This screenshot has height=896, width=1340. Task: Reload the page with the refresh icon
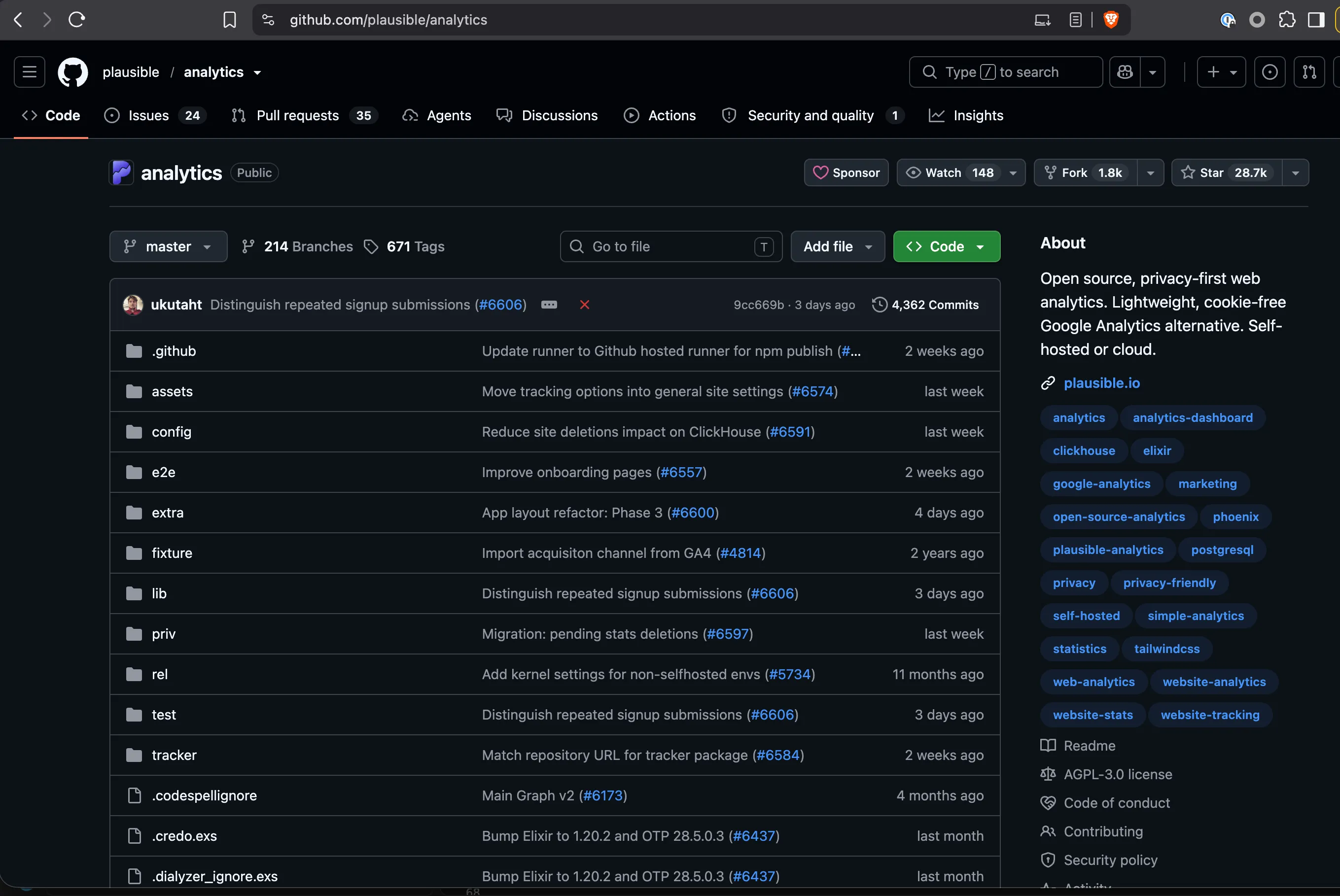click(76, 20)
